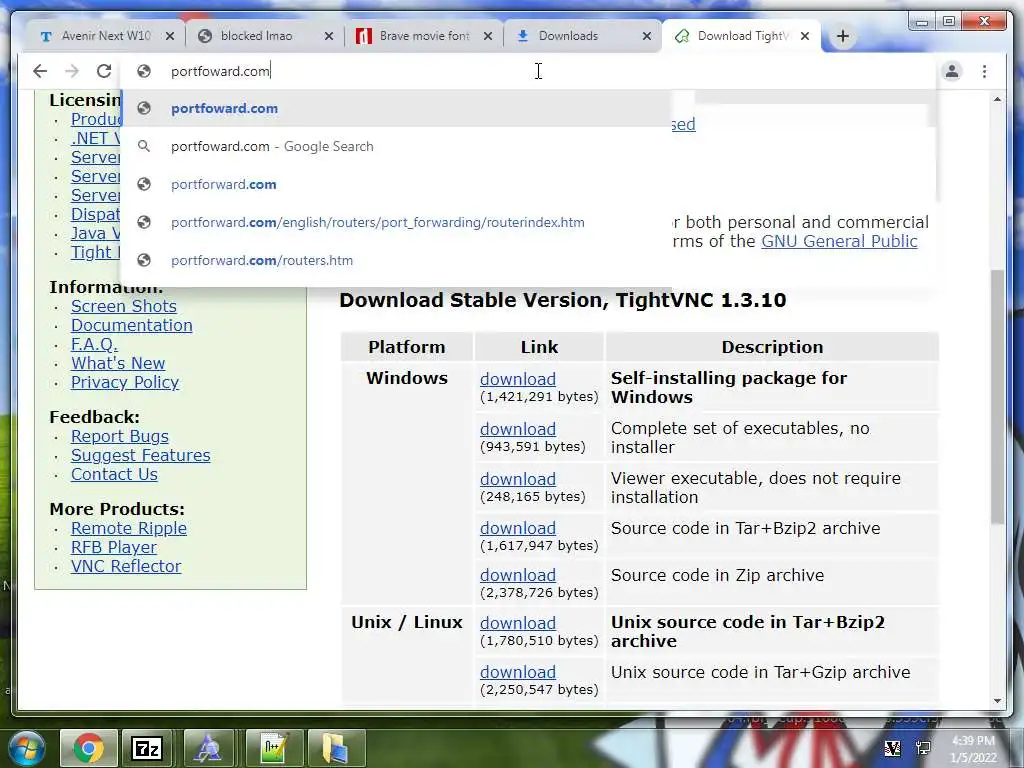Click the Report Bugs link
Image resolution: width=1024 pixels, height=768 pixels.
[x=120, y=436]
